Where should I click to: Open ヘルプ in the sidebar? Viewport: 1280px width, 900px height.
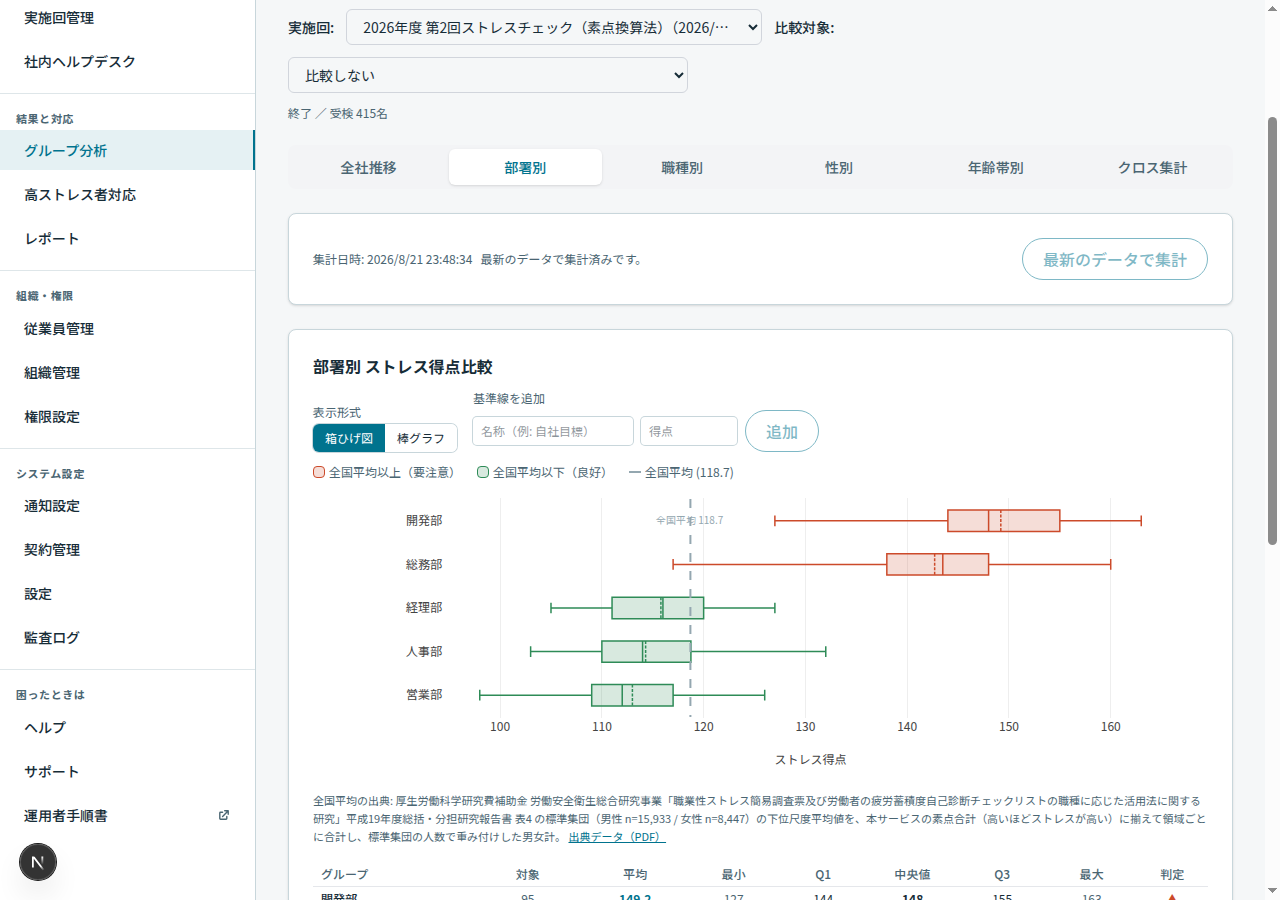(127, 727)
